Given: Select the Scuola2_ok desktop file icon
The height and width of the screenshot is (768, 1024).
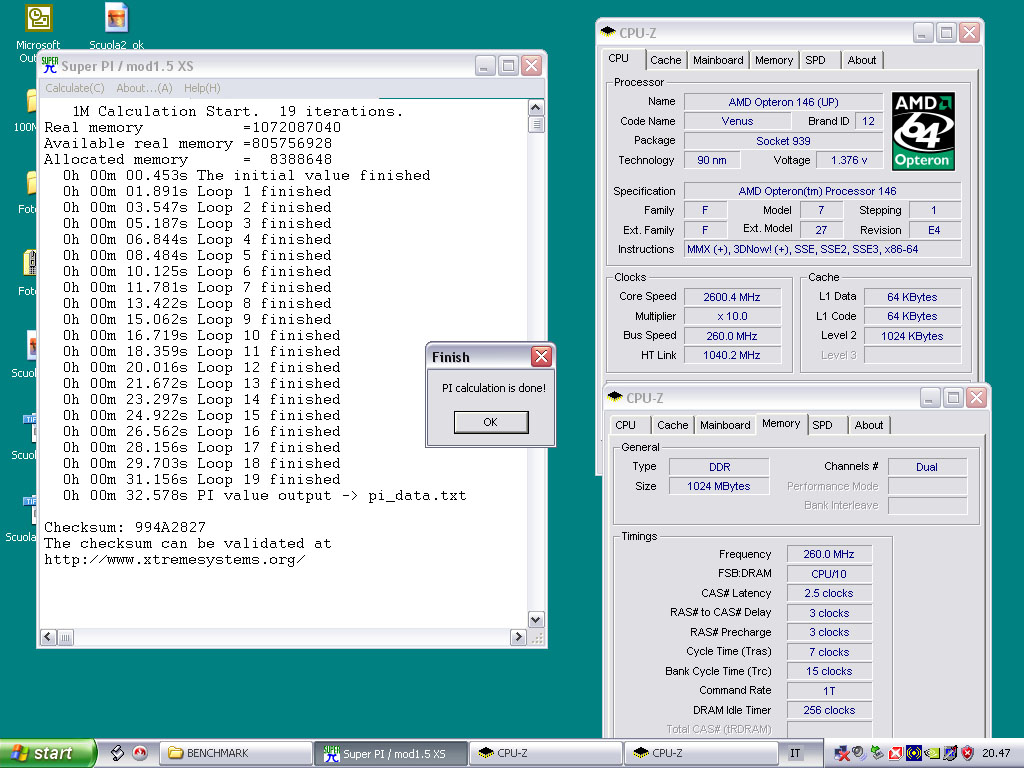Looking at the screenshot, I should (116, 17).
